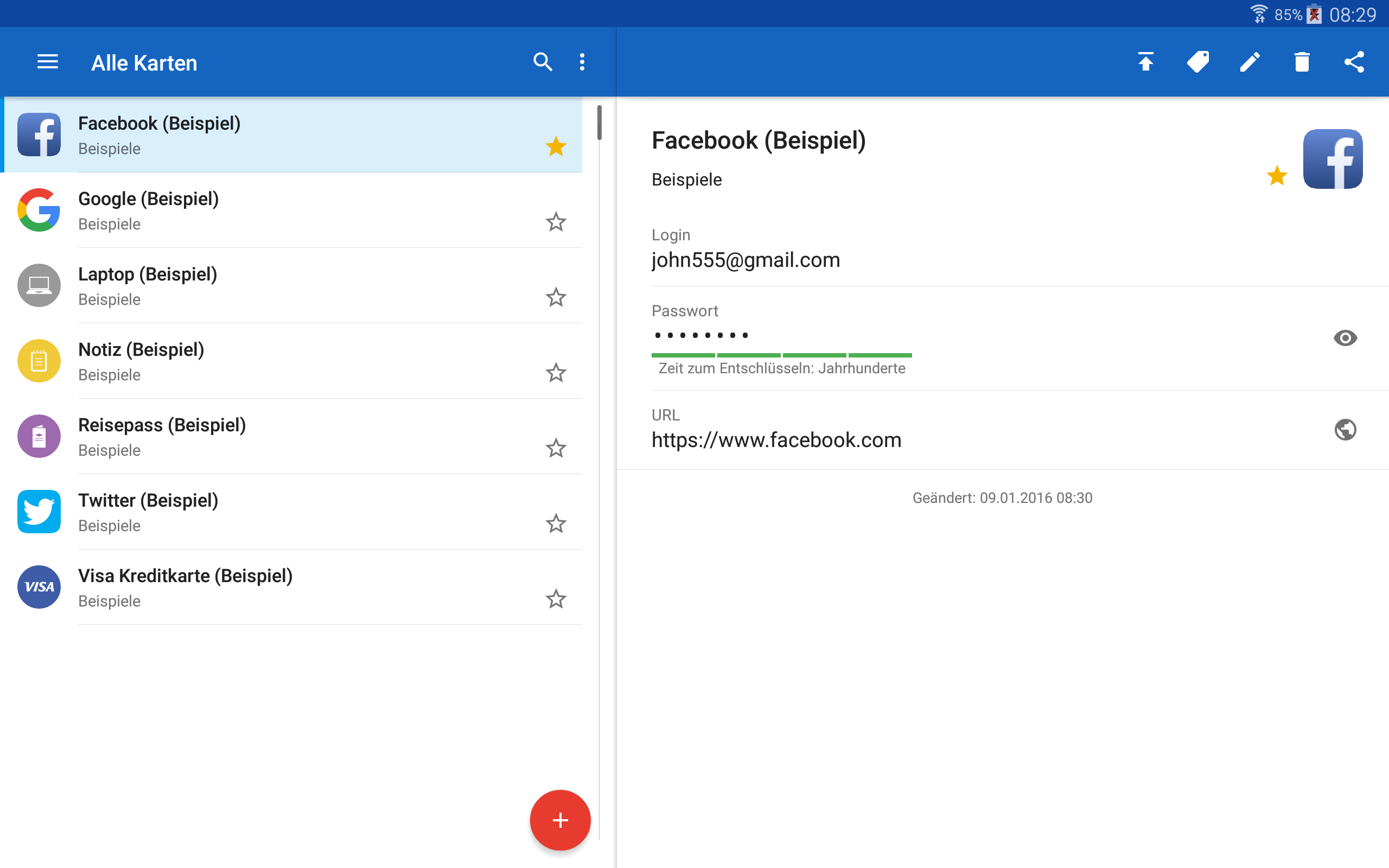Viewport: 1389px width, 868px height.
Task: Open URL with globe icon
Action: [1345, 430]
